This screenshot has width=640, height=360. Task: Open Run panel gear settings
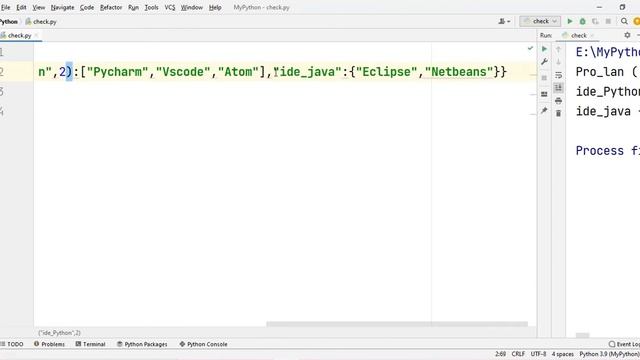627,36
